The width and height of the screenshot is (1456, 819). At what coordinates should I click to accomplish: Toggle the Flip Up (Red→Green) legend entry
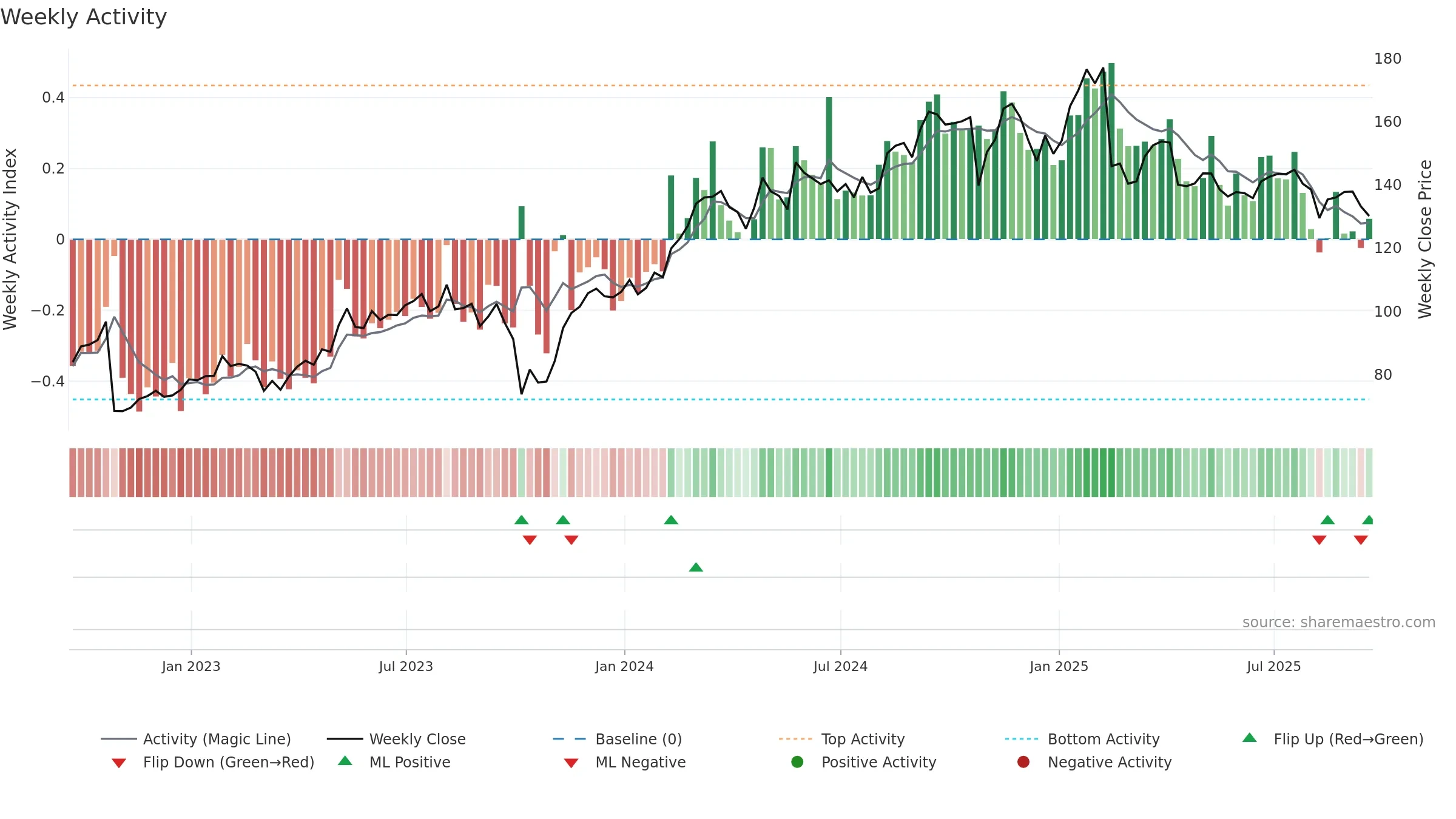tap(1333, 739)
